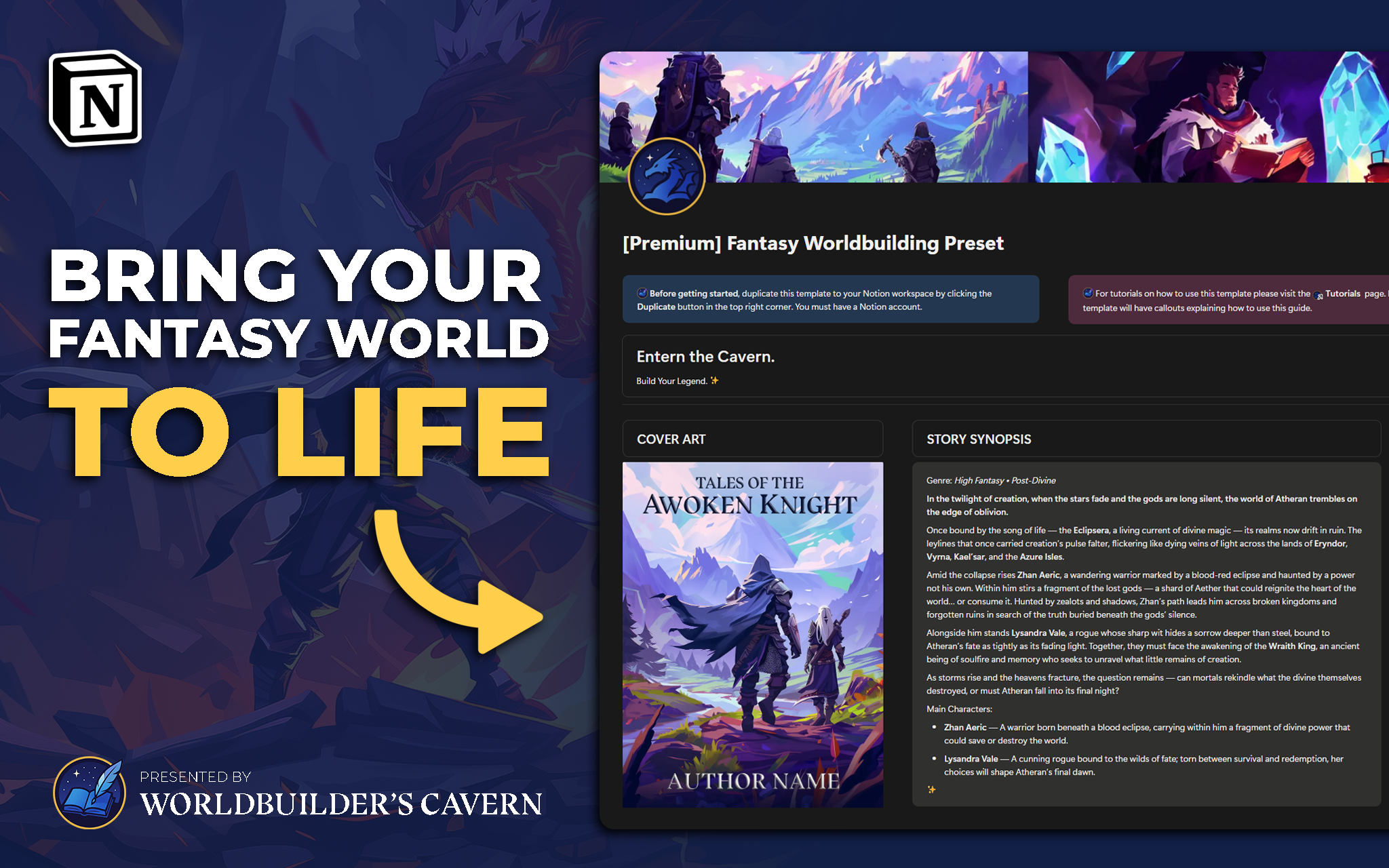
Task: Click the Before getting started callout box
Action: click(830, 299)
